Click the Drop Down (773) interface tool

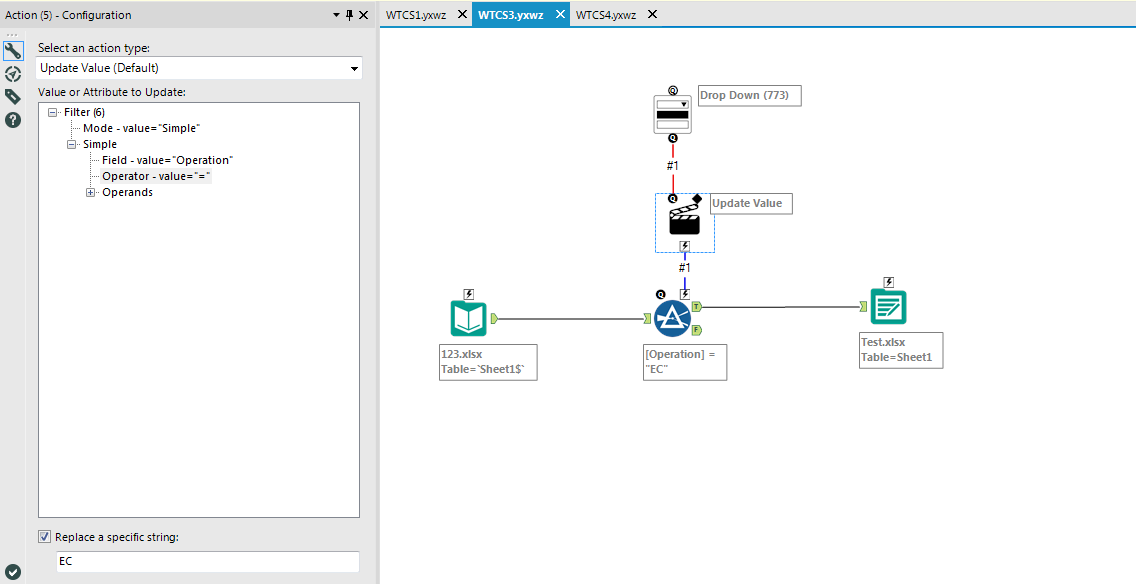point(672,112)
